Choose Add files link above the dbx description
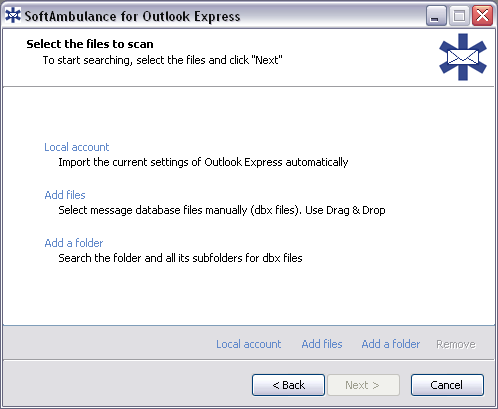This screenshot has width=498, height=409. point(65,195)
